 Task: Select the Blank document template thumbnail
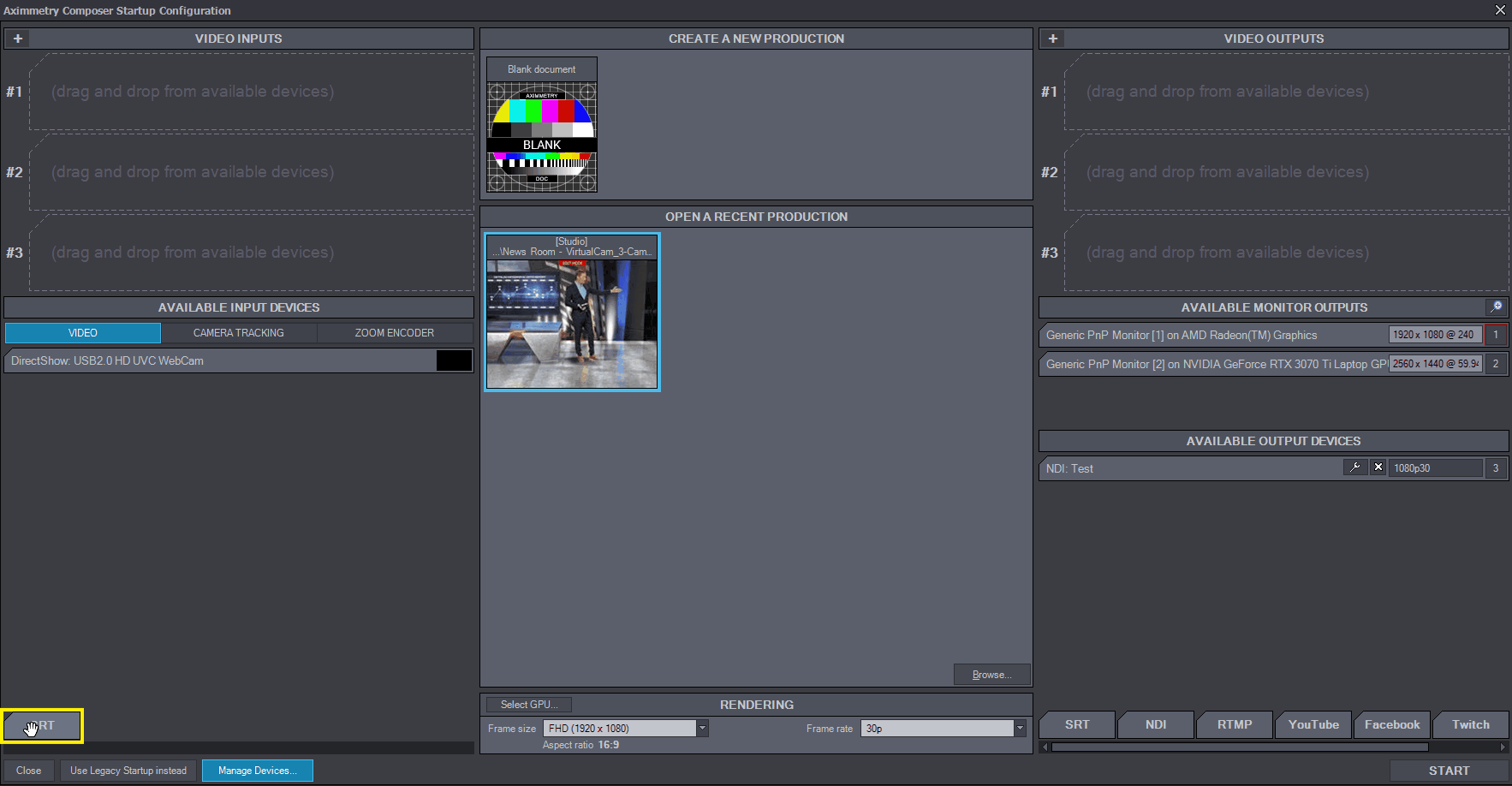click(x=542, y=125)
